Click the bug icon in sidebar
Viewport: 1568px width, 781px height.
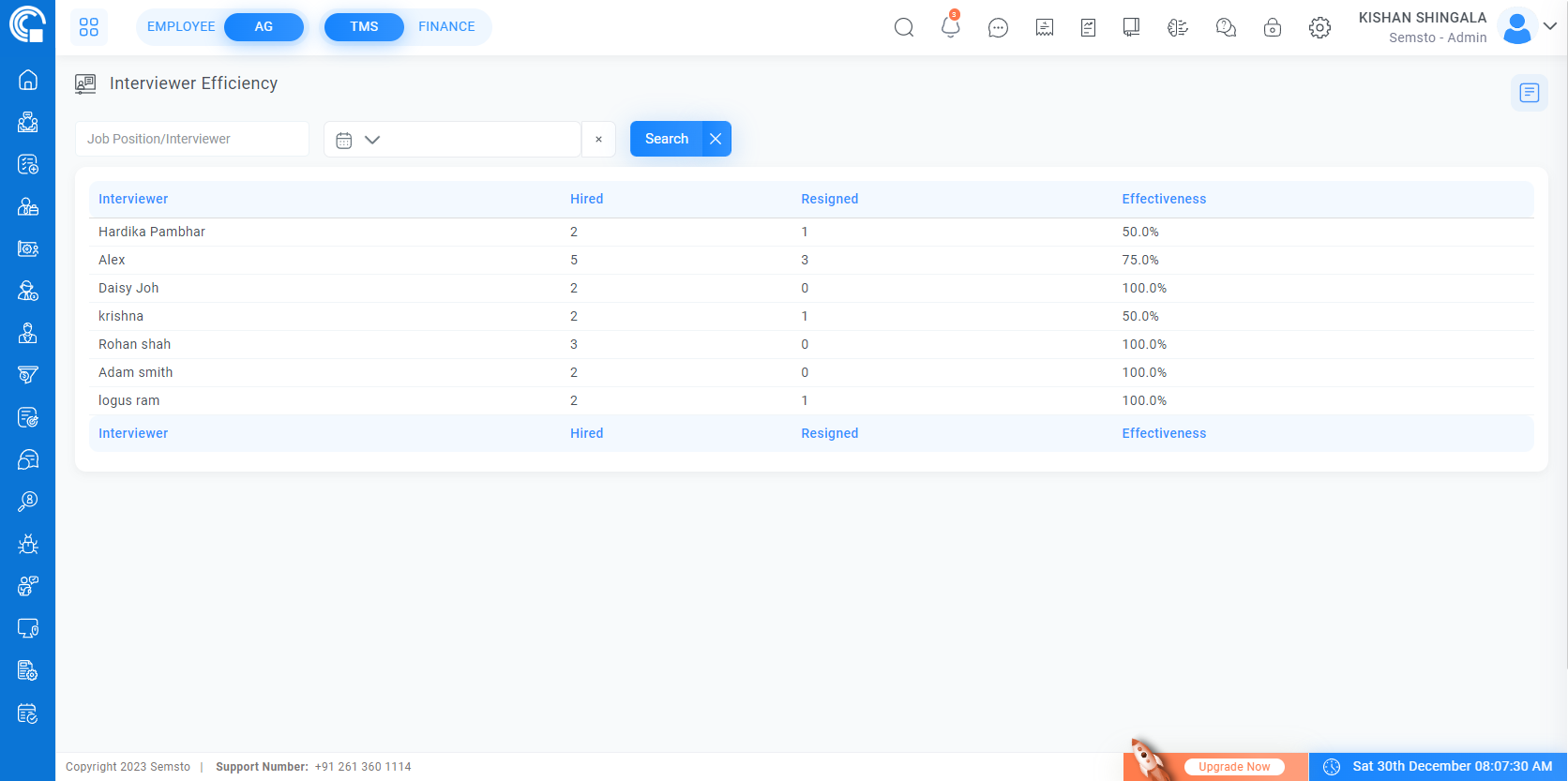point(28,544)
